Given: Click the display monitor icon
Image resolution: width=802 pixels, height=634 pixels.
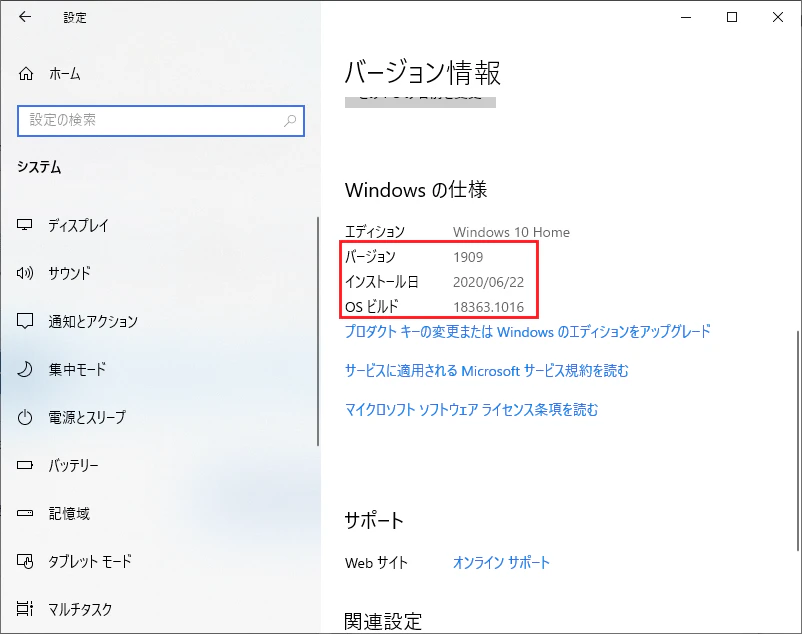Looking at the screenshot, I should click(25, 224).
